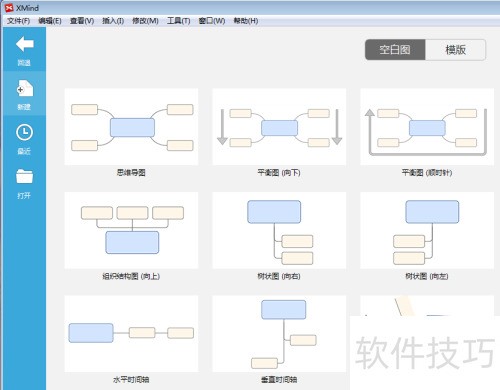
Task: Choose the 树状图 (向右) thumbnail
Action: pyautogui.click(x=279, y=230)
